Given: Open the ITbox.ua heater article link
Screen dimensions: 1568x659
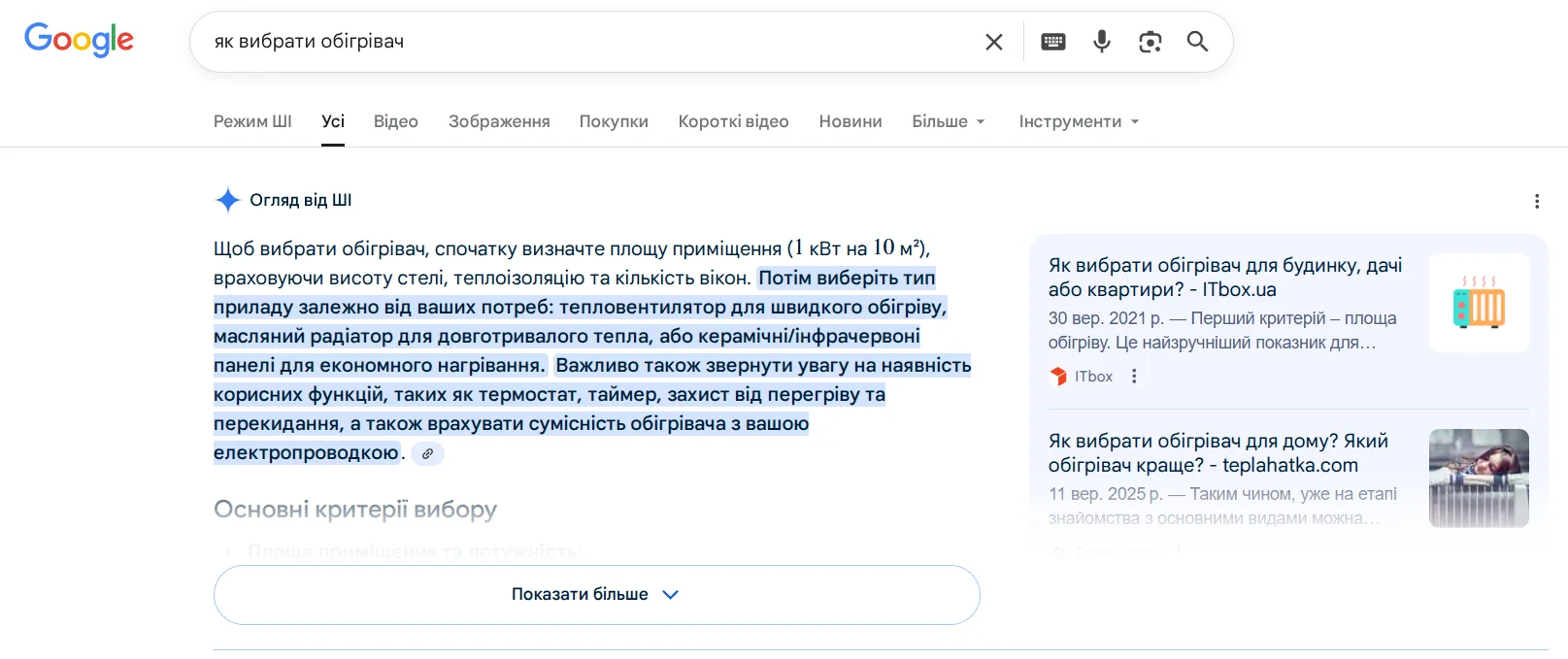Looking at the screenshot, I should (1225, 278).
